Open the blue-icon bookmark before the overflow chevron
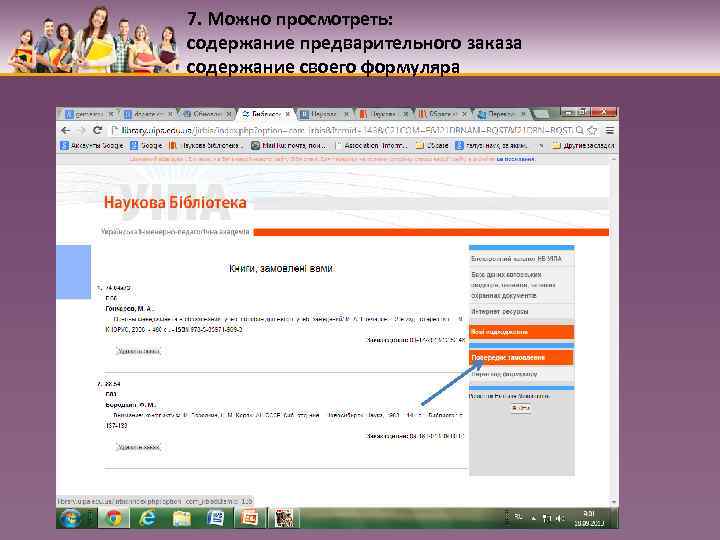 [491, 146]
